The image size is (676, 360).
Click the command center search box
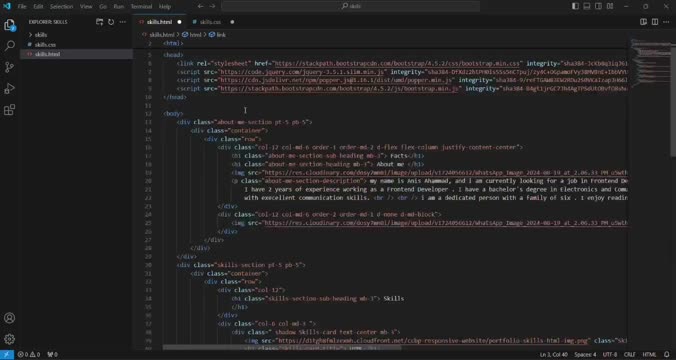click(x=351, y=6)
